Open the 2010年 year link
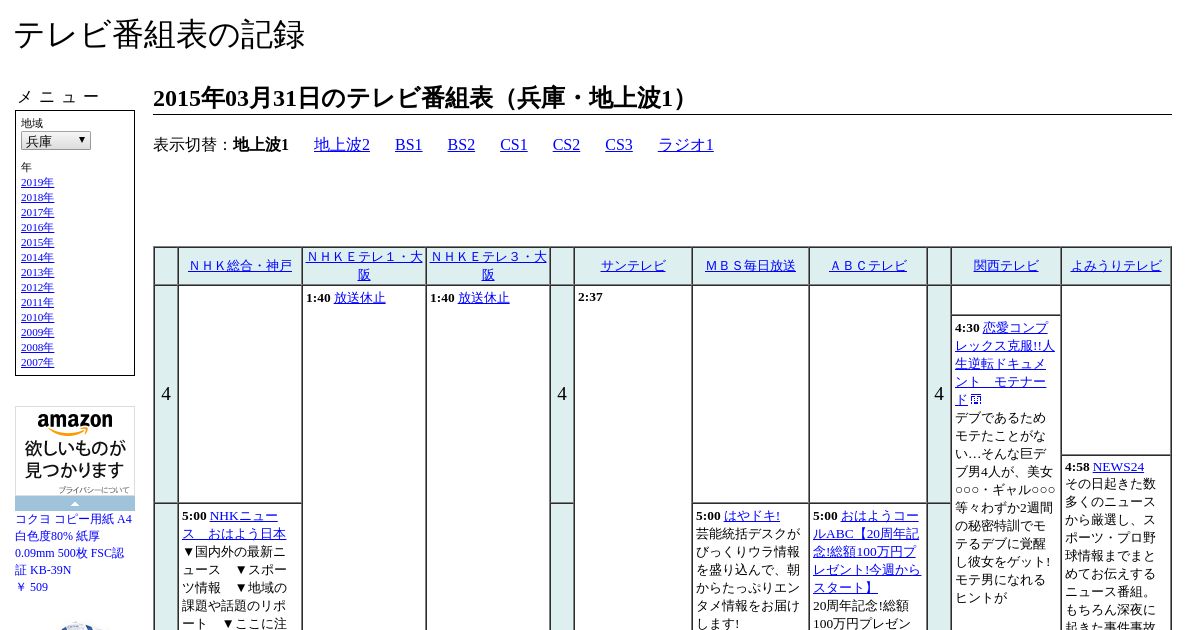Image resolution: width=1200 pixels, height=630 pixels. click(x=37, y=318)
